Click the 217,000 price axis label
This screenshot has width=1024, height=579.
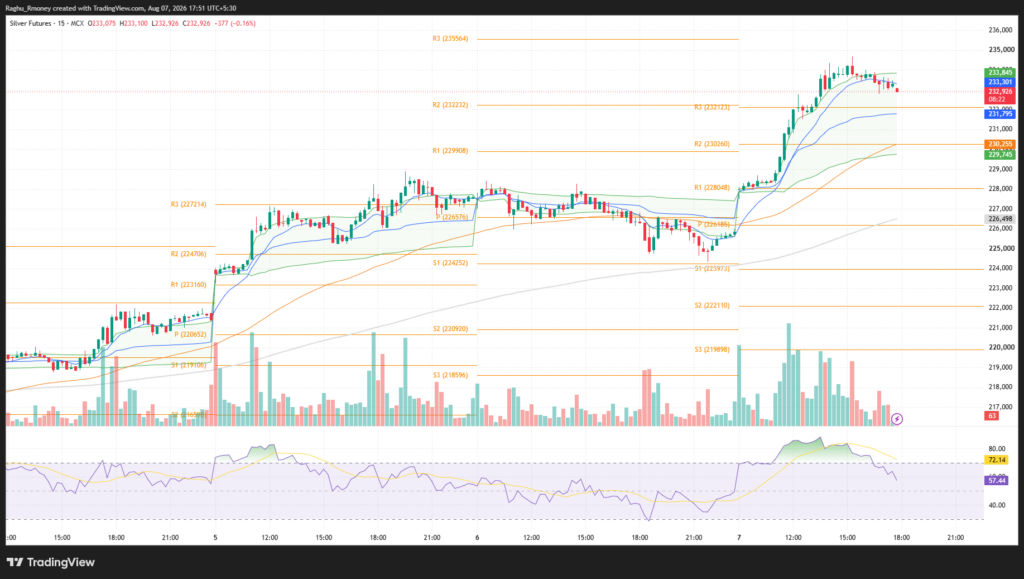[1001, 407]
